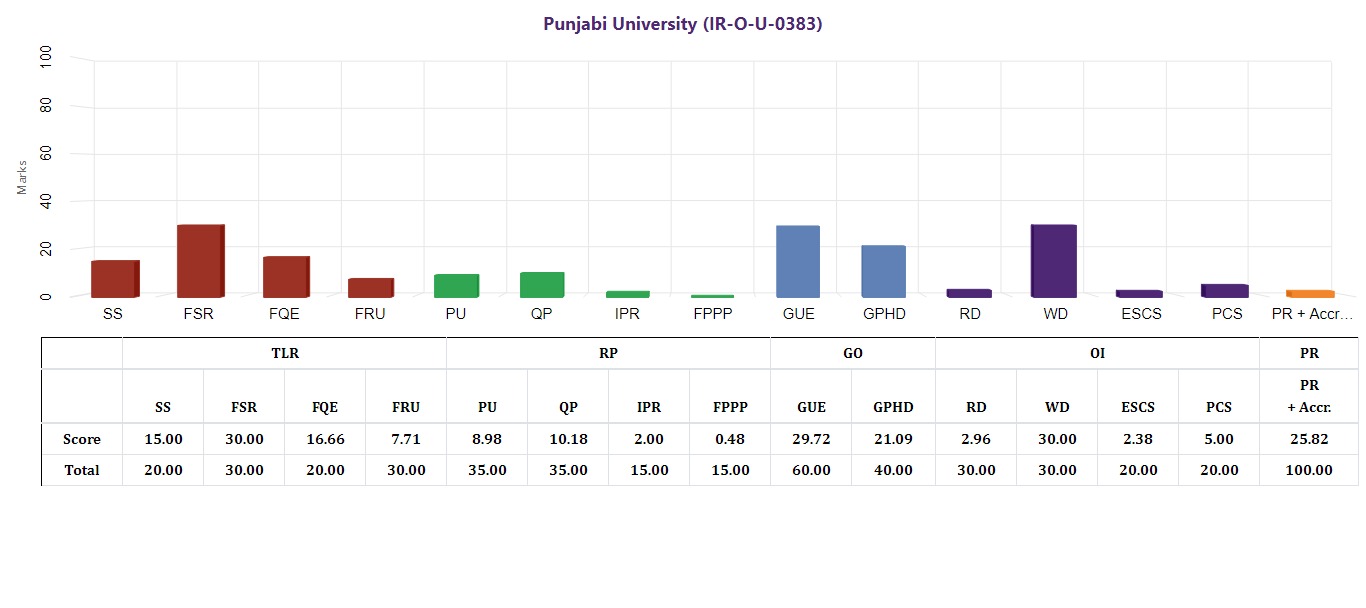Click the GO group header in the table
This screenshot has height=608, width=1366.
(x=853, y=353)
